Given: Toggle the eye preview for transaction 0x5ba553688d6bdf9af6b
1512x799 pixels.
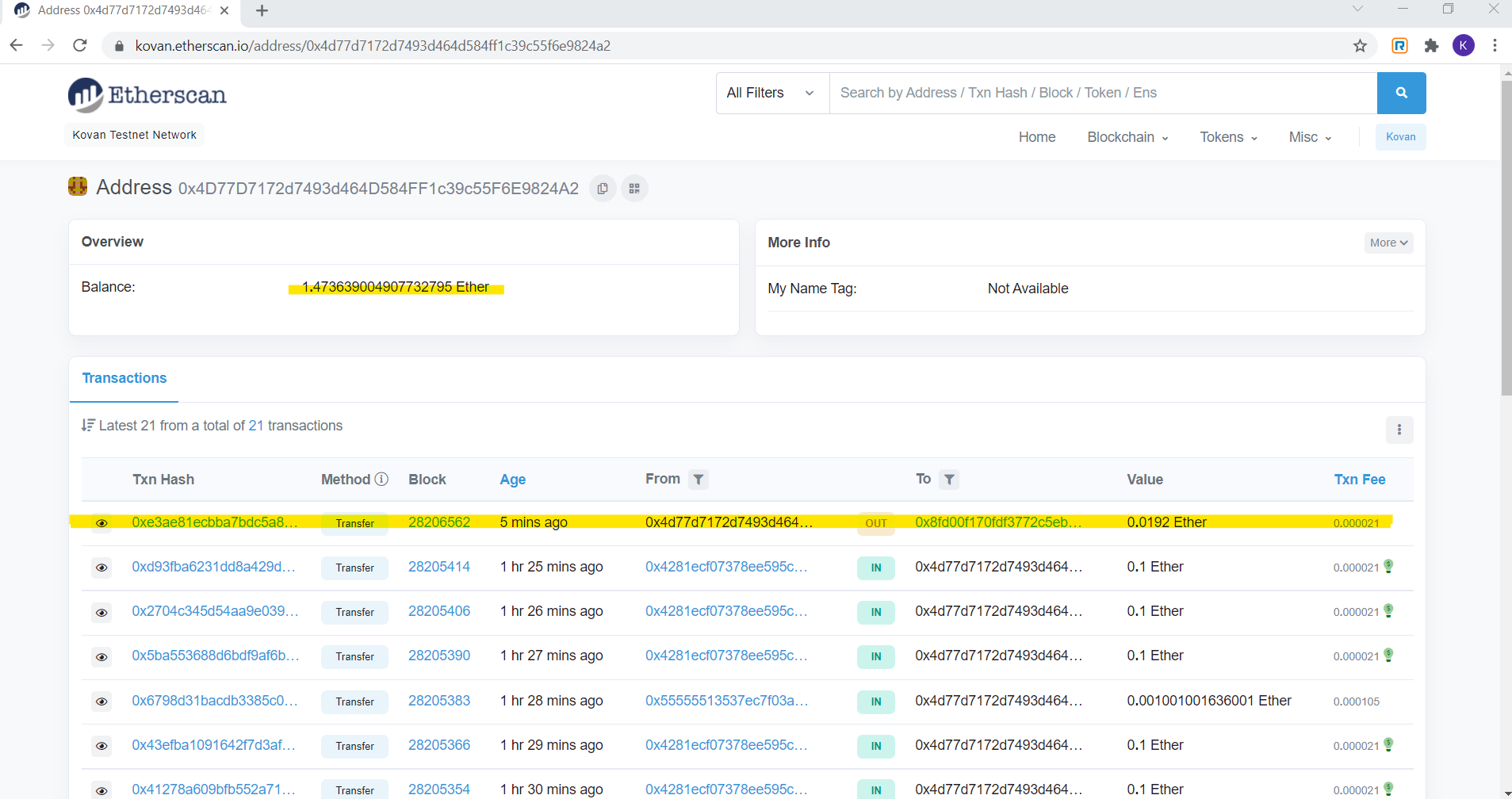Looking at the screenshot, I should tap(101, 656).
